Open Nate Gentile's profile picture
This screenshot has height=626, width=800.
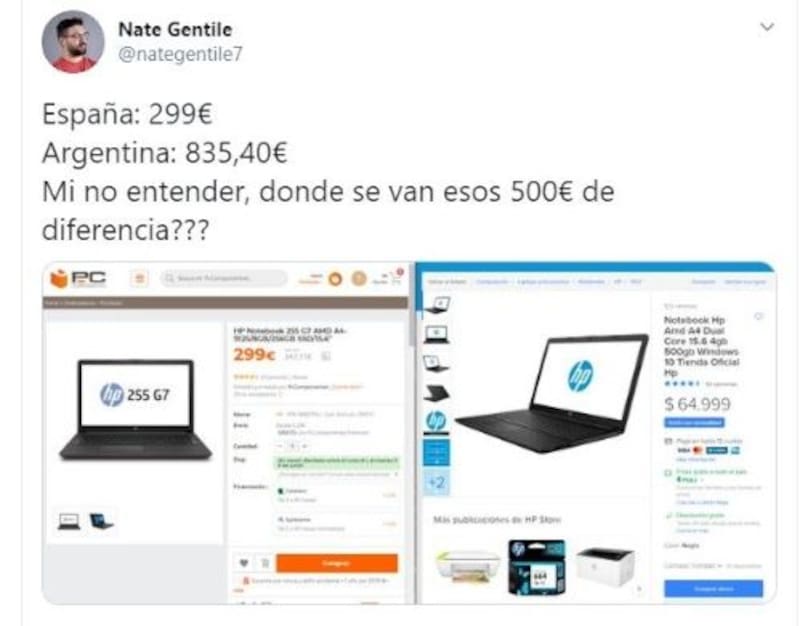tap(72, 41)
